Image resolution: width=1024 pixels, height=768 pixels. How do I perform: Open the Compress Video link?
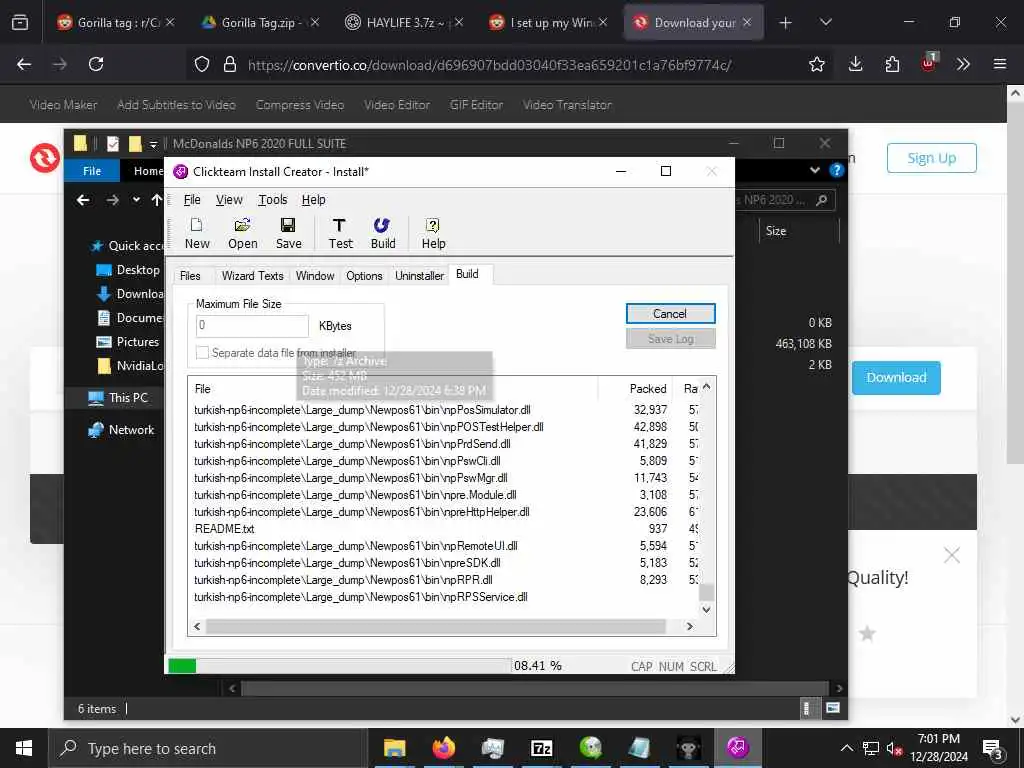click(300, 104)
